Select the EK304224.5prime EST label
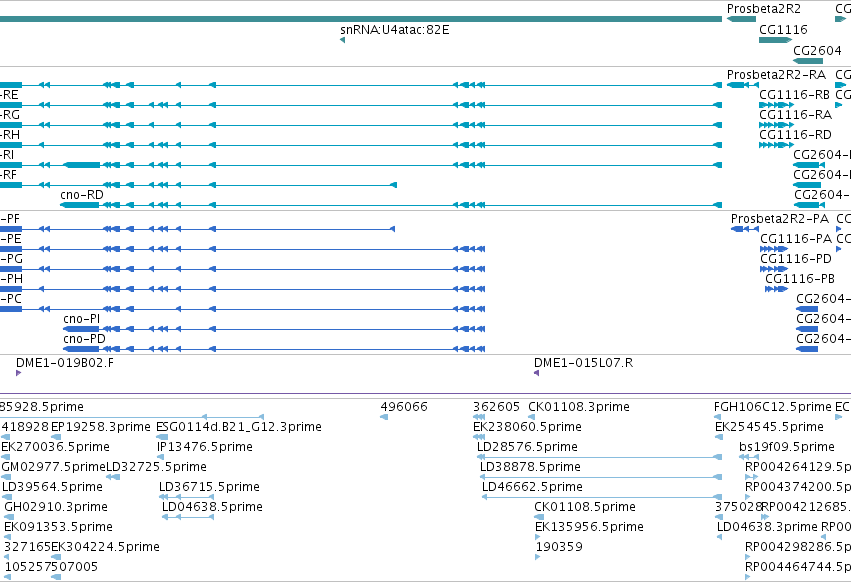 pyautogui.click(x=105, y=547)
